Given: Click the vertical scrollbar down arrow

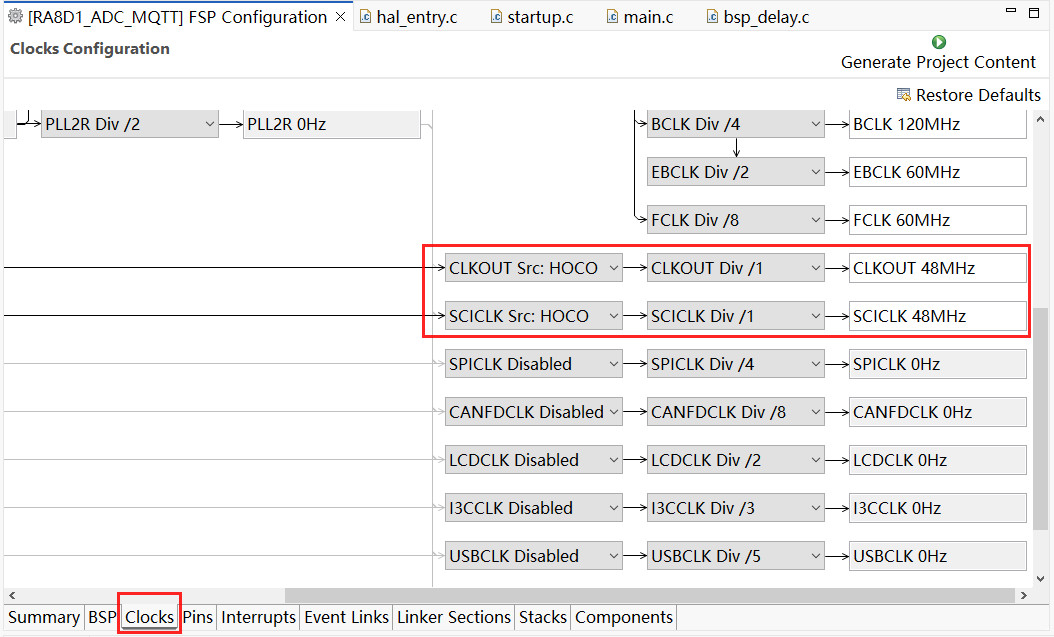Looking at the screenshot, I should [x=1040, y=579].
